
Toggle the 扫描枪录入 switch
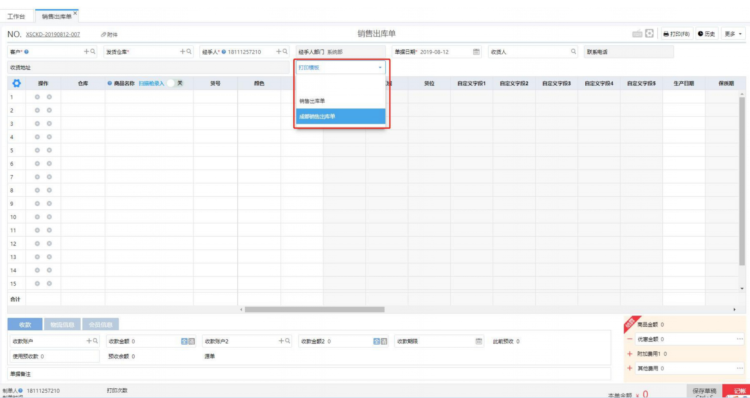tap(176, 83)
